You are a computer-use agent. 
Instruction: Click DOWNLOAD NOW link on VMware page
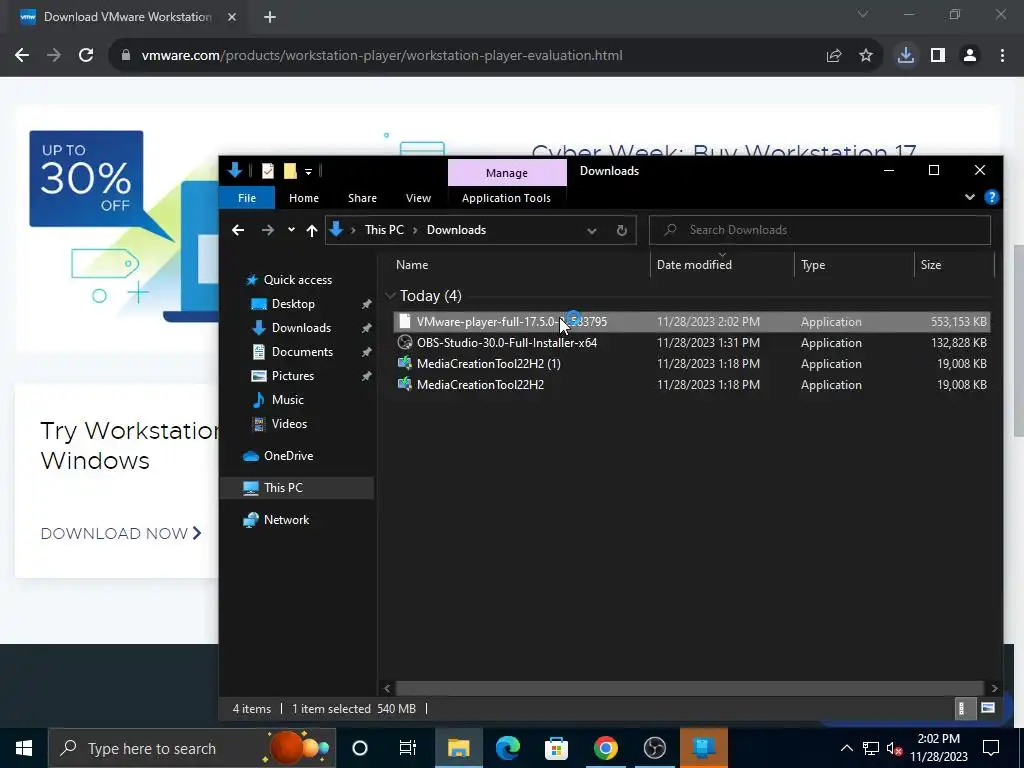coord(121,534)
